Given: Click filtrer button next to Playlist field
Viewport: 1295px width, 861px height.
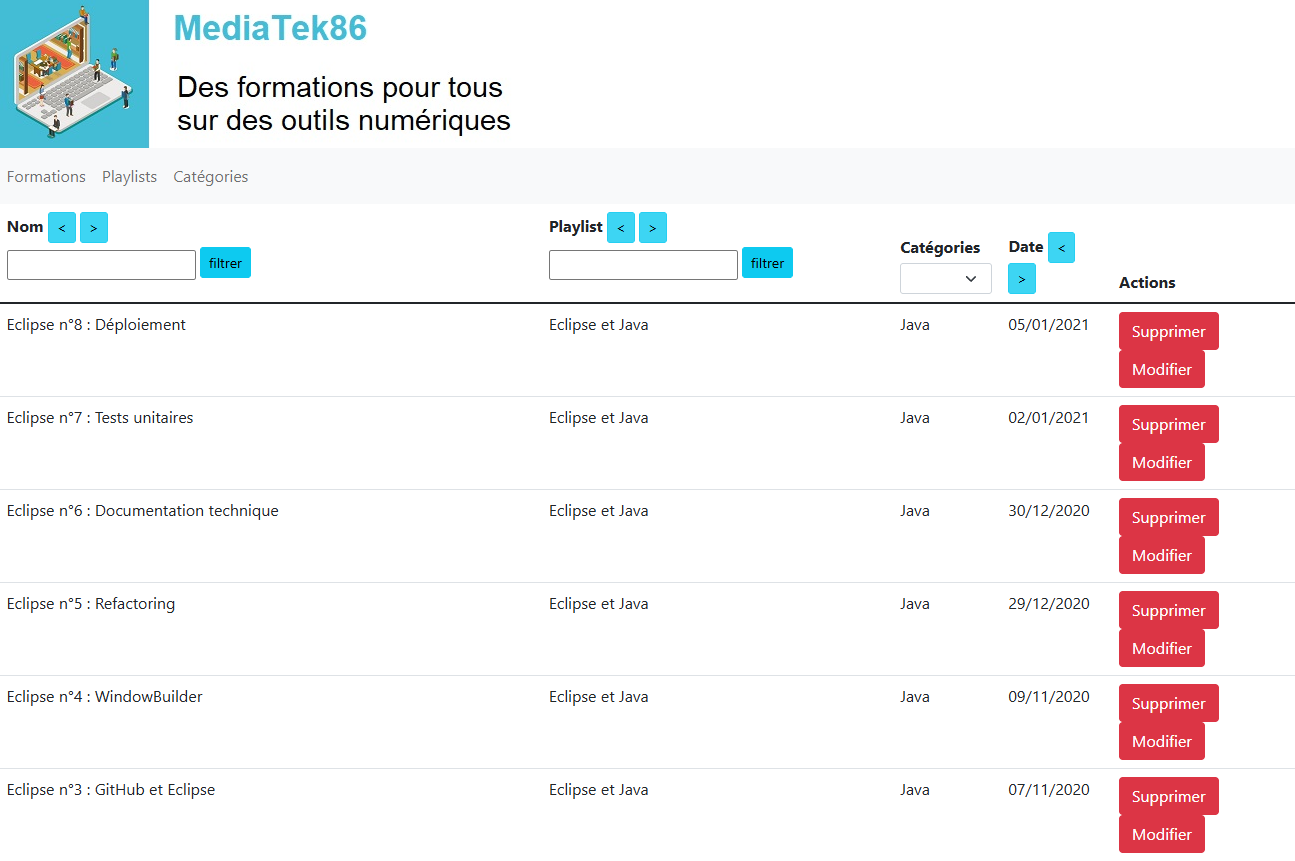Looking at the screenshot, I should click(x=768, y=263).
